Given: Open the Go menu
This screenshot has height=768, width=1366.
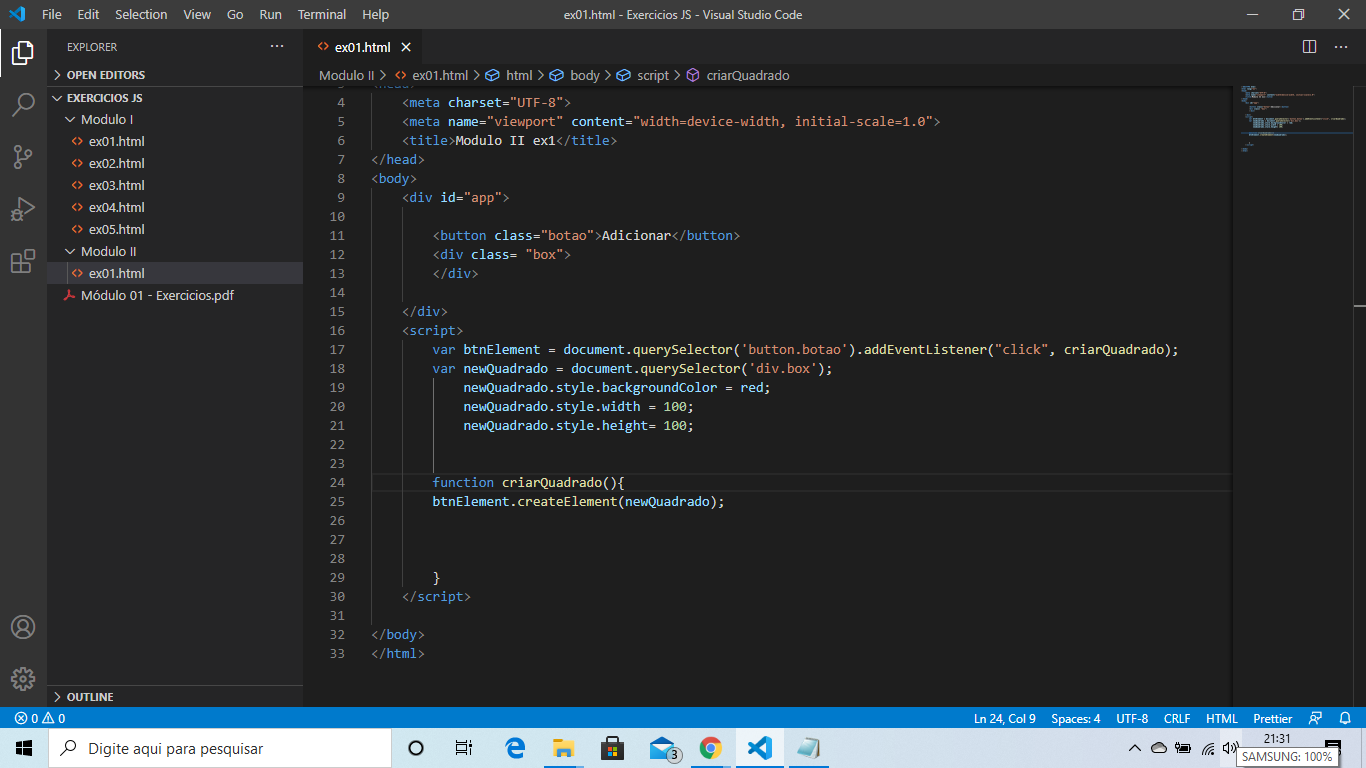Looking at the screenshot, I should pyautogui.click(x=235, y=14).
